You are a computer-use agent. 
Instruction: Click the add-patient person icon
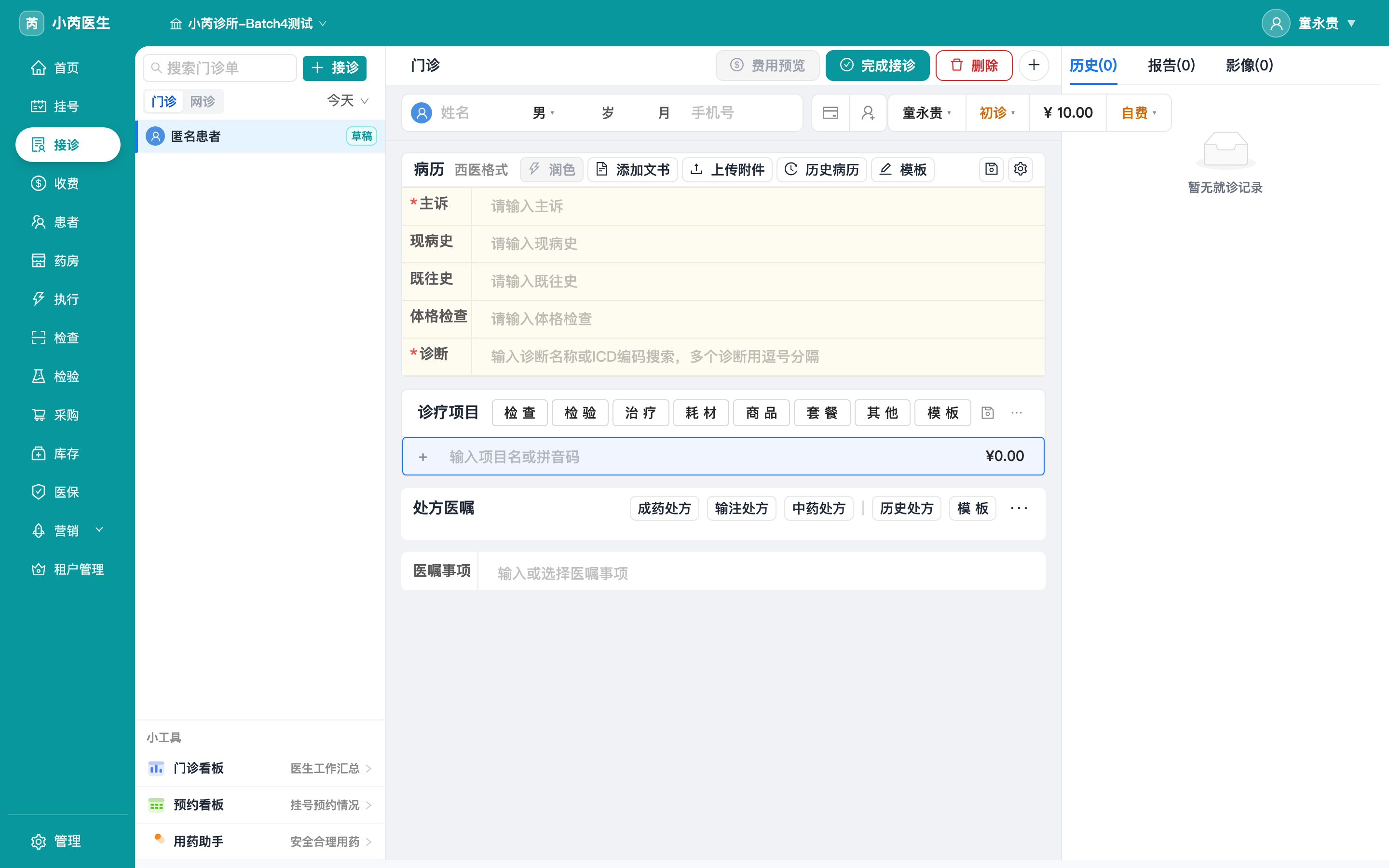point(868,113)
